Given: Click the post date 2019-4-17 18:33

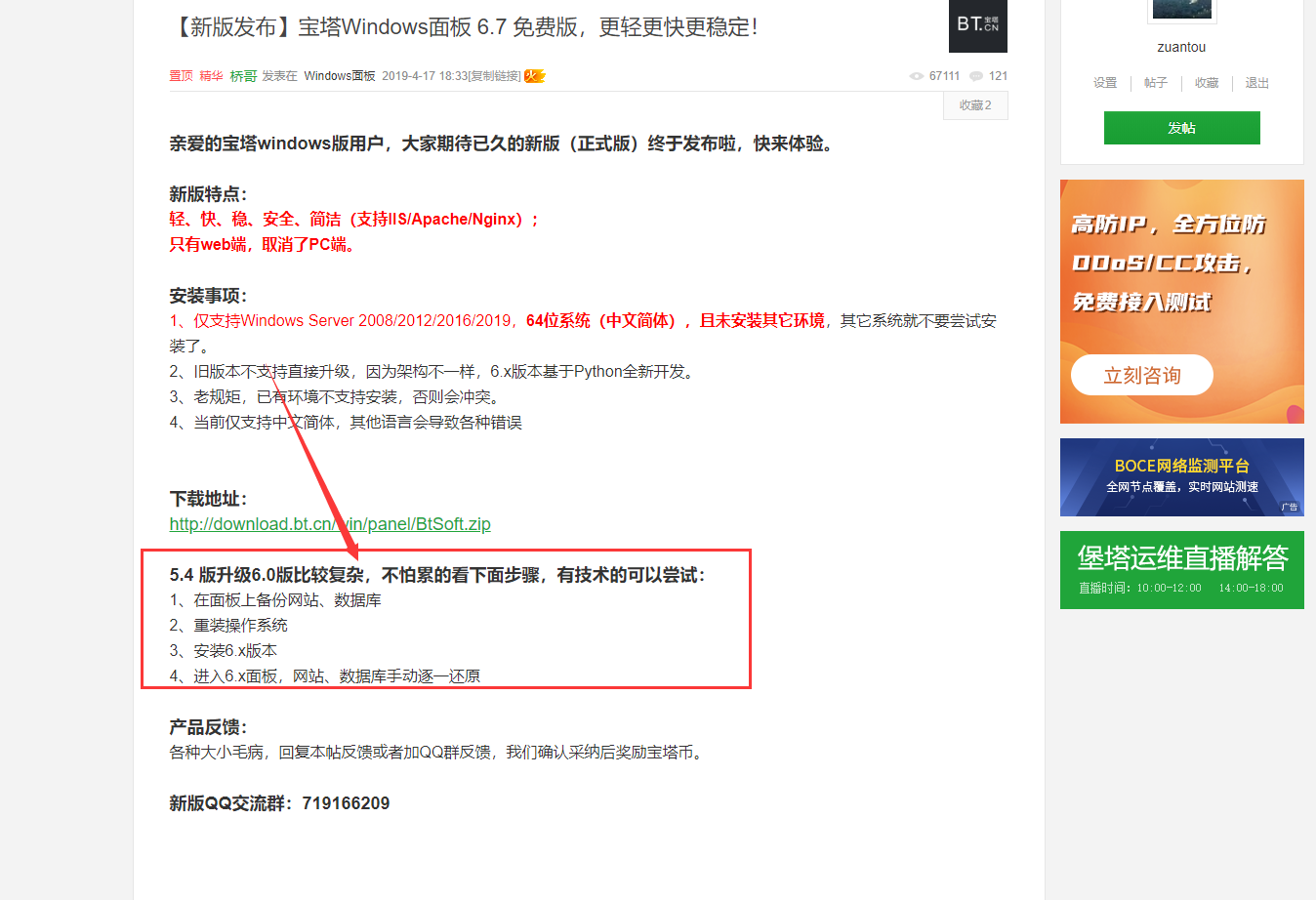Looking at the screenshot, I should point(425,76).
